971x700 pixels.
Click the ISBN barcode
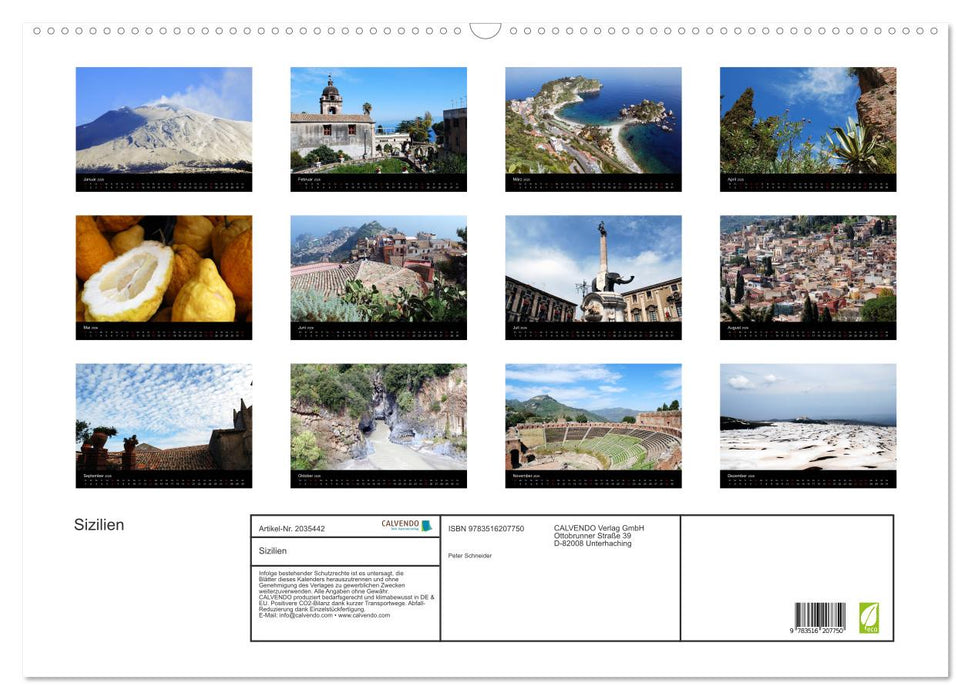coord(820,617)
